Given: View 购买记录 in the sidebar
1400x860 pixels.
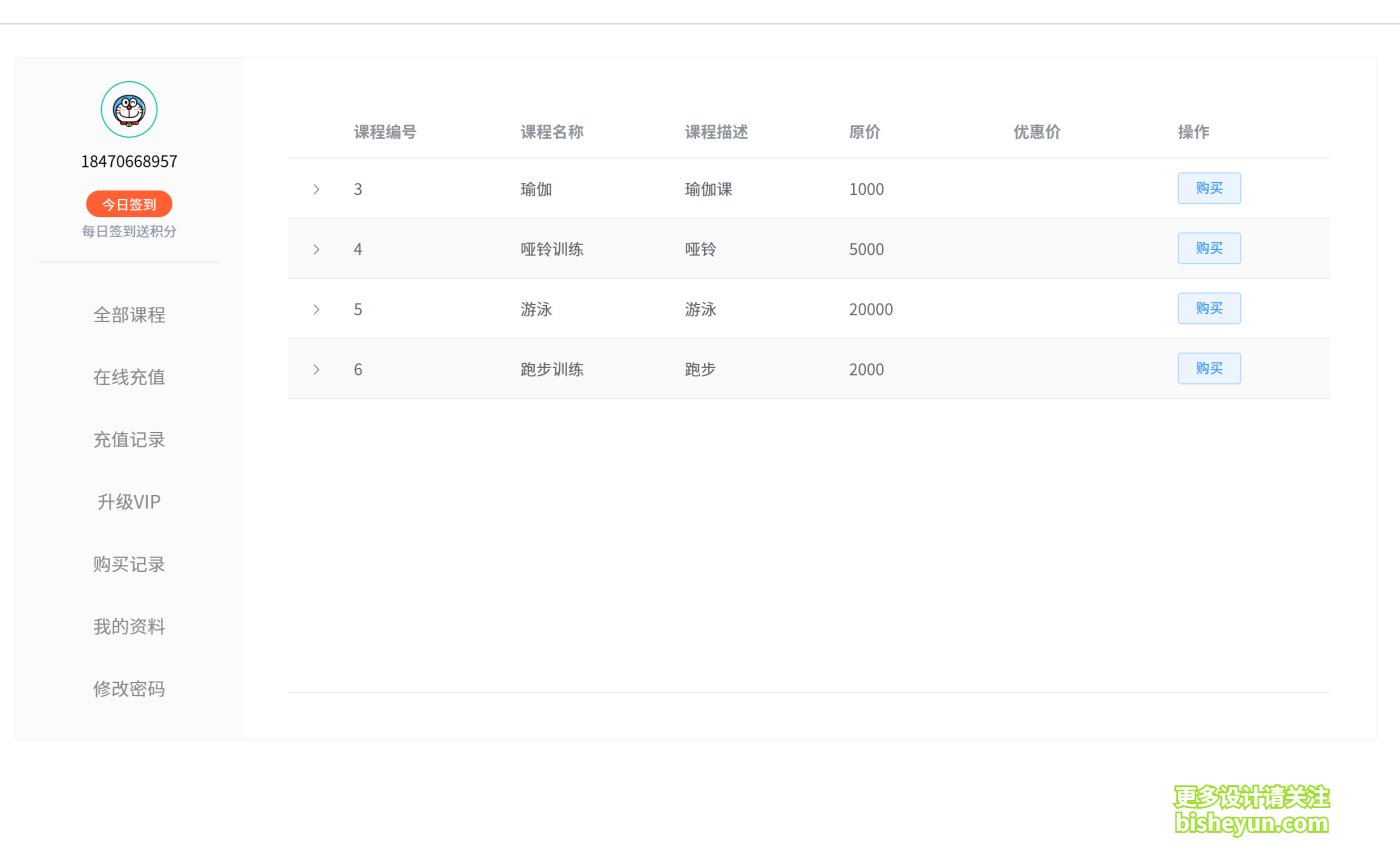Looking at the screenshot, I should (x=128, y=564).
